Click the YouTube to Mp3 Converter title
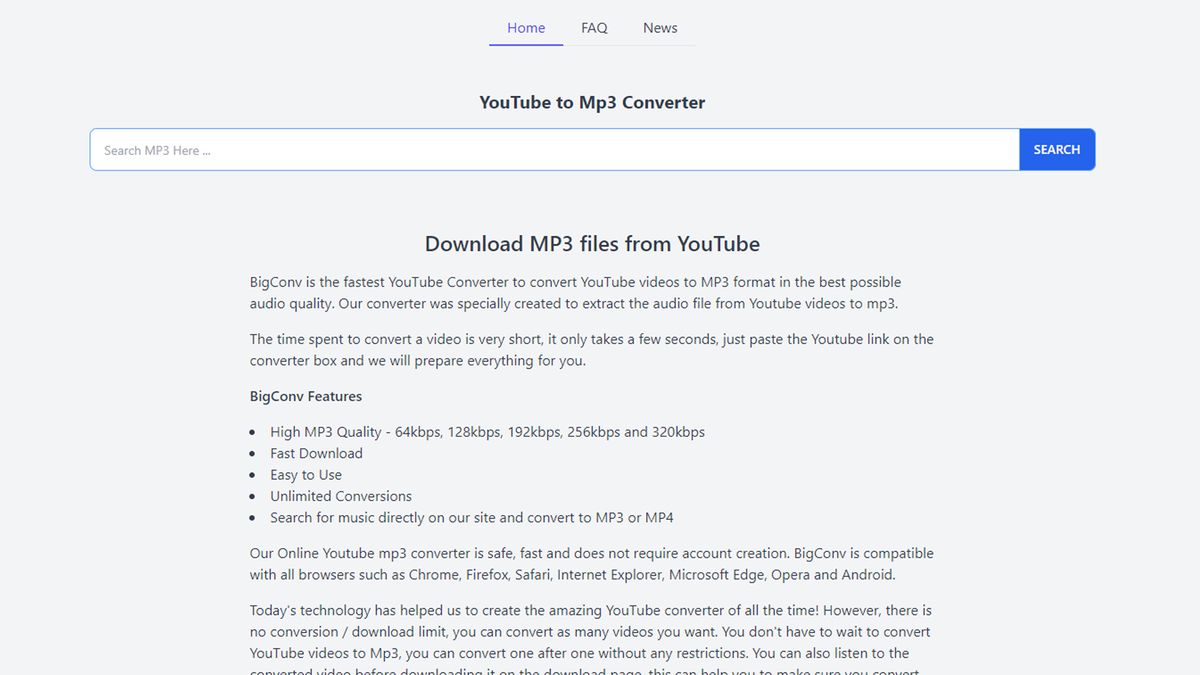The height and width of the screenshot is (675, 1200). point(592,102)
